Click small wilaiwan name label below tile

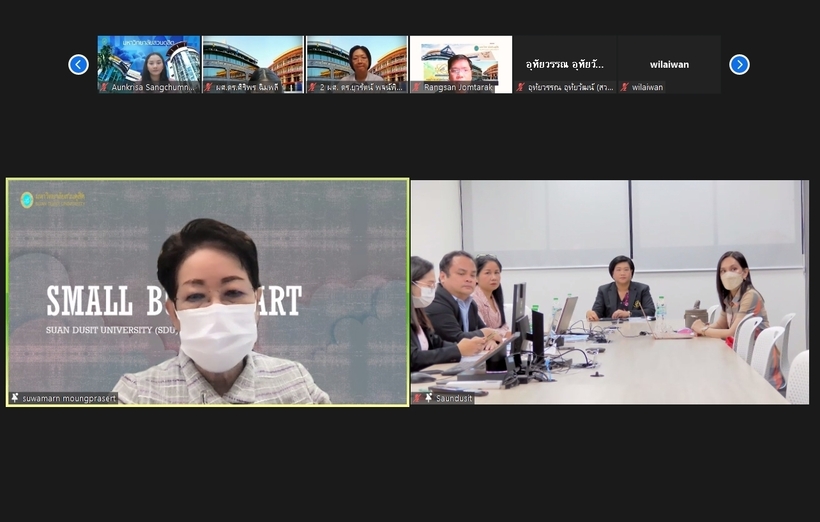tap(647, 87)
